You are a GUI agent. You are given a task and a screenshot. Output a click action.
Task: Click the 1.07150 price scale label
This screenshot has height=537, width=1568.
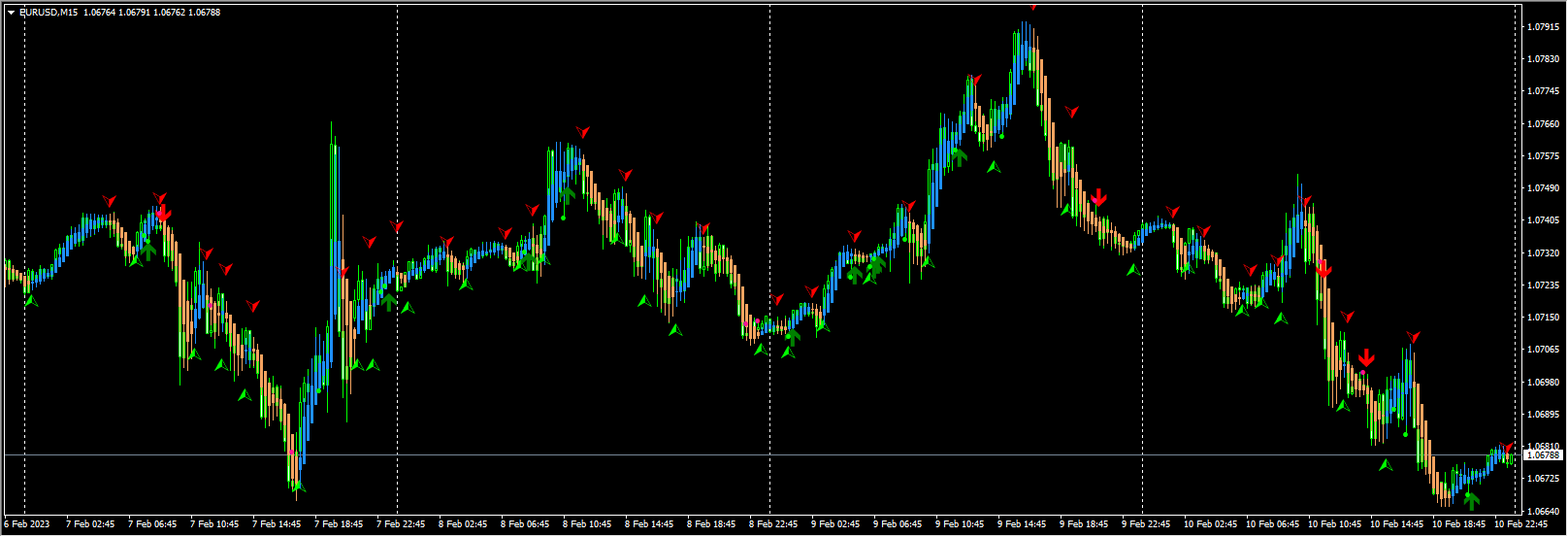pos(1543,318)
